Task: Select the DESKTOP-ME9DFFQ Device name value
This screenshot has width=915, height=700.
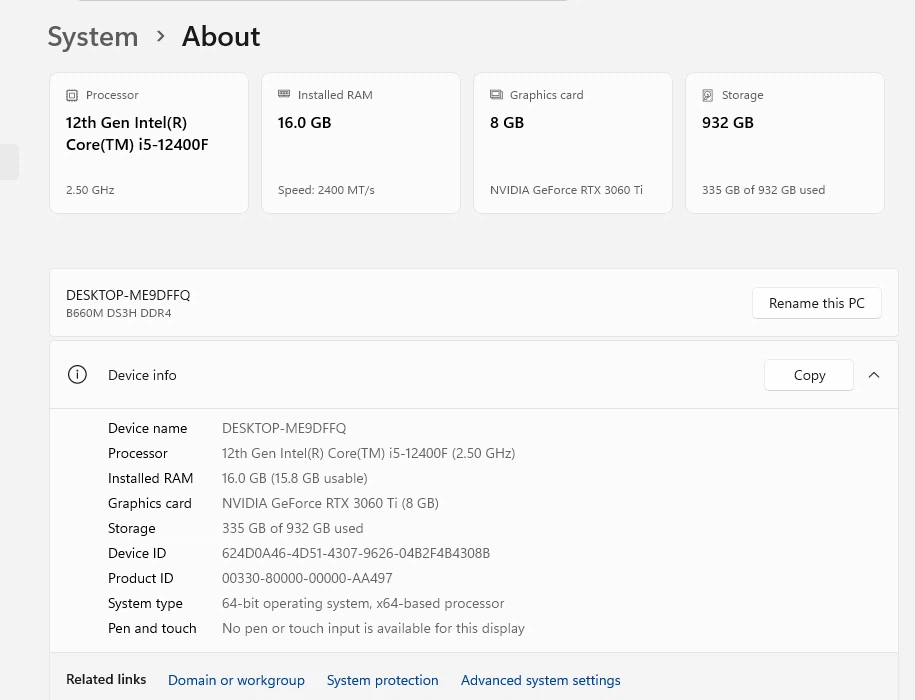Action: tap(284, 428)
